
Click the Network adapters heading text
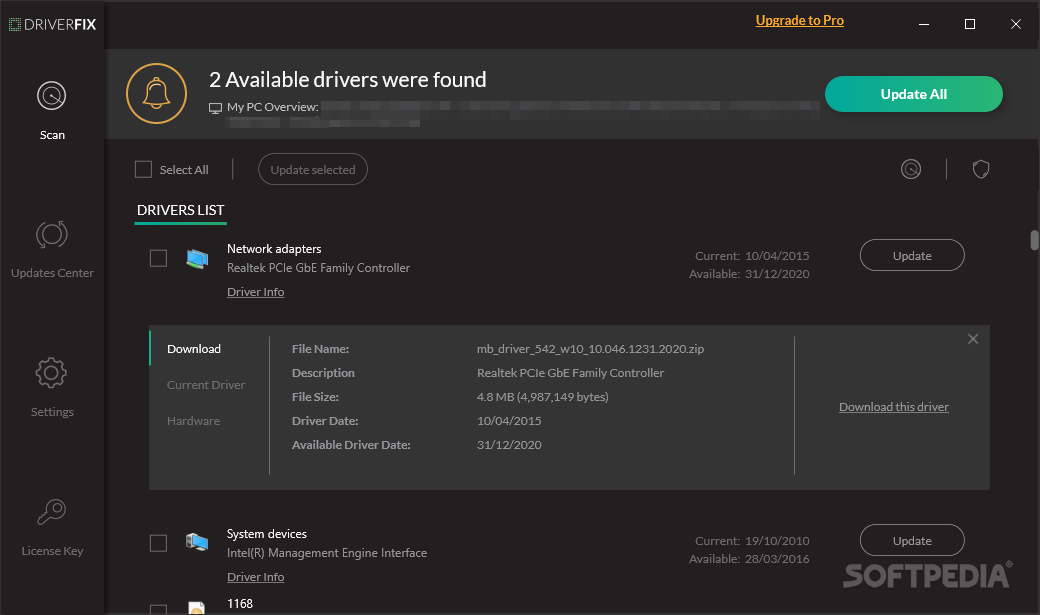click(x=274, y=249)
